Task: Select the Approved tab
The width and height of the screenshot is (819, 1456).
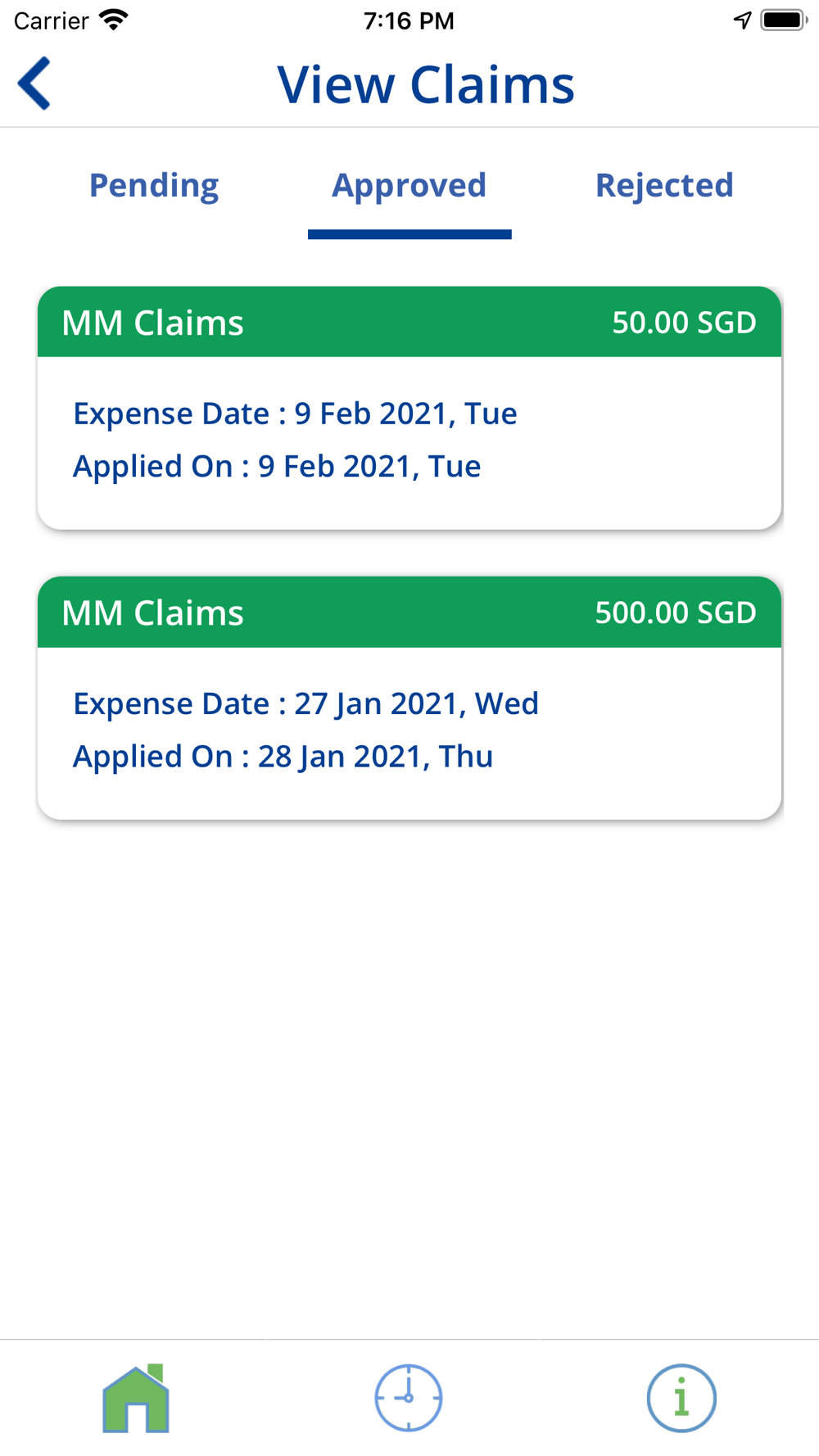Action: point(409,186)
